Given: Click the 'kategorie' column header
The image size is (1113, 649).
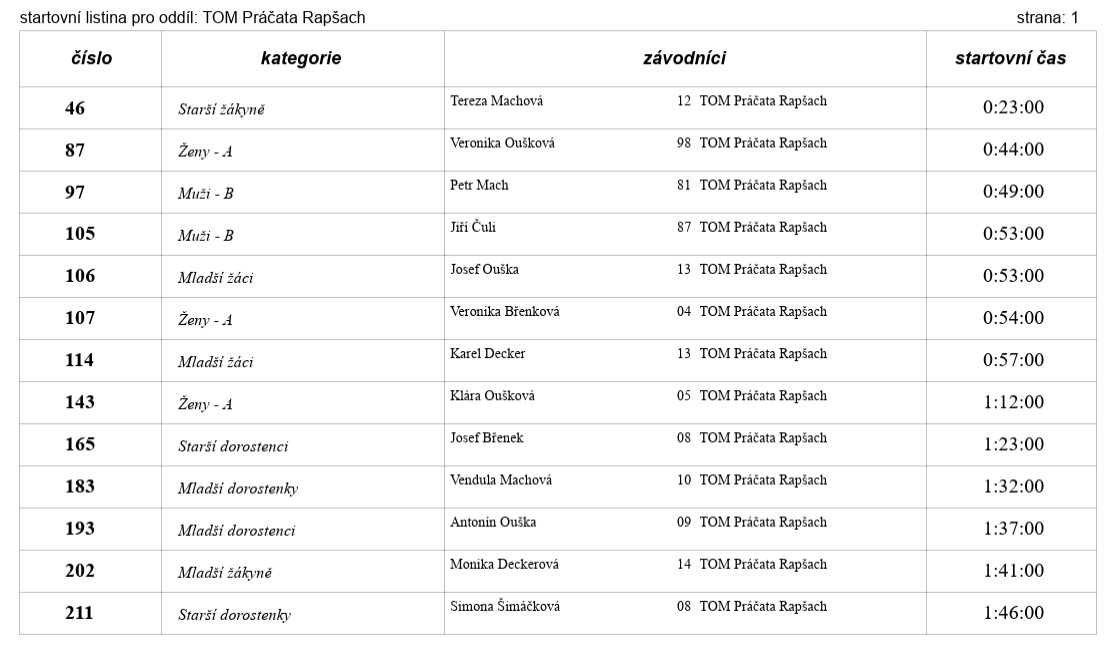Looking at the screenshot, I should coord(301,59).
